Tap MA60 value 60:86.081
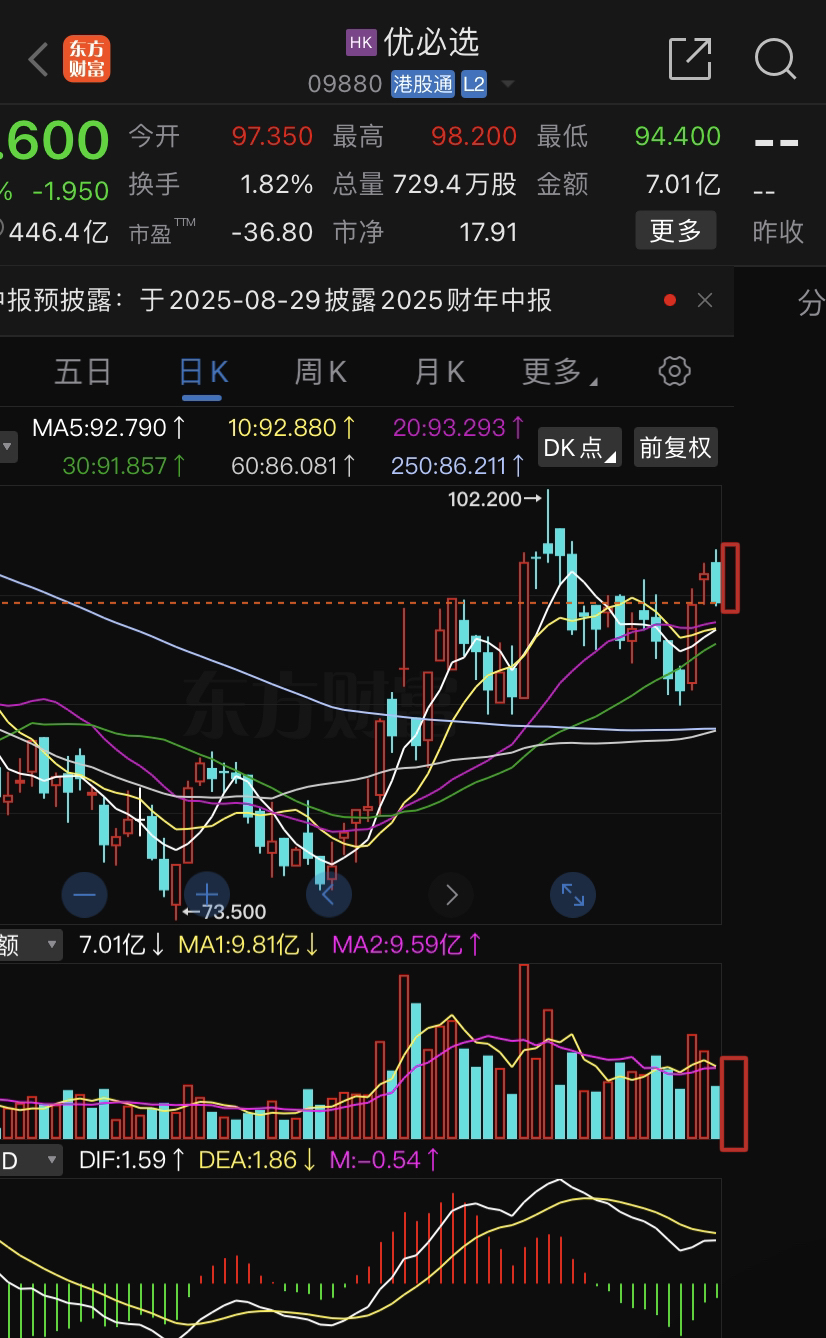Screen dimensions: 826x1338 click(x=294, y=465)
